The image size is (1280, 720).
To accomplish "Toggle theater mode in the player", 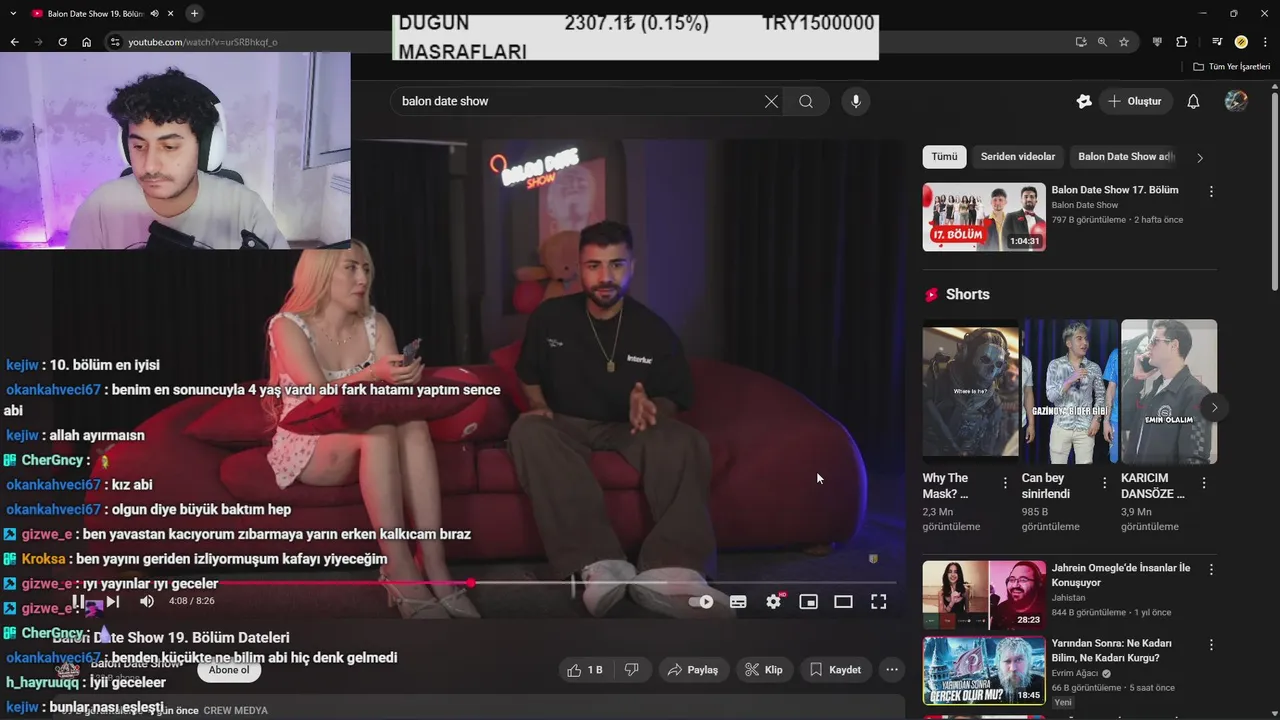I will pyautogui.click(x=843, y=602).
